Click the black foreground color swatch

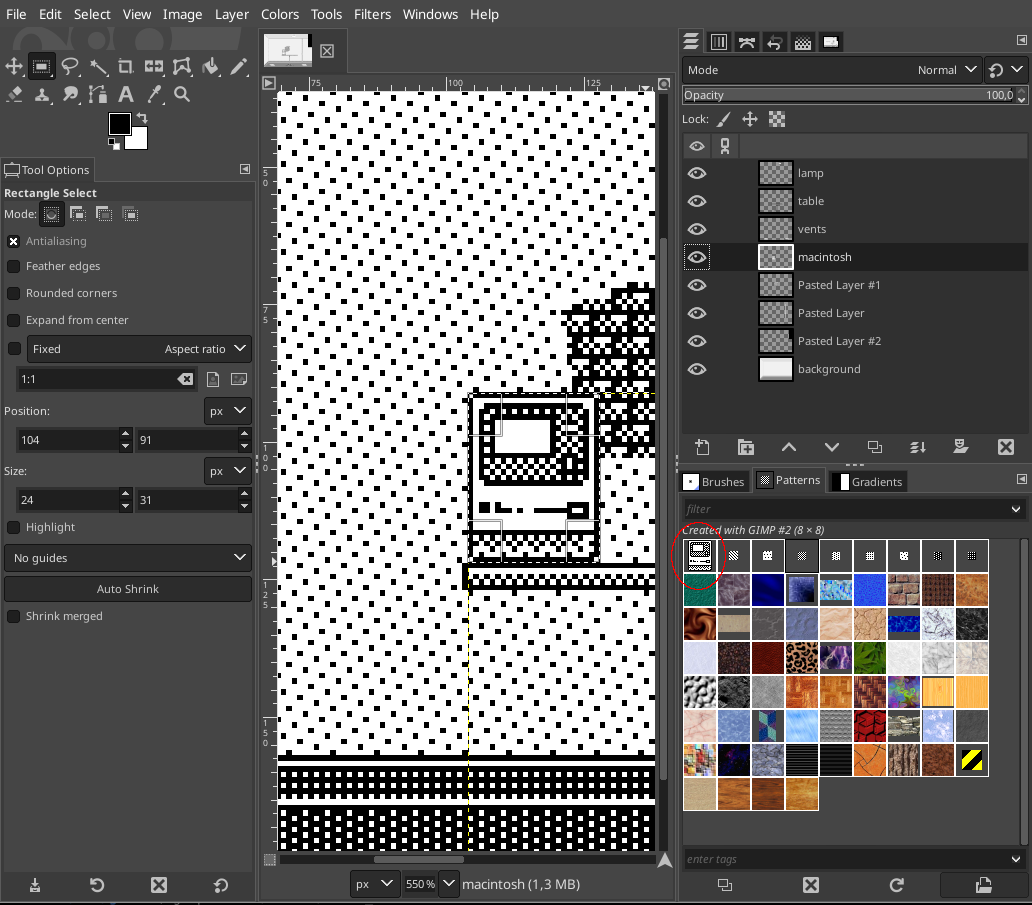pos(118,123)
